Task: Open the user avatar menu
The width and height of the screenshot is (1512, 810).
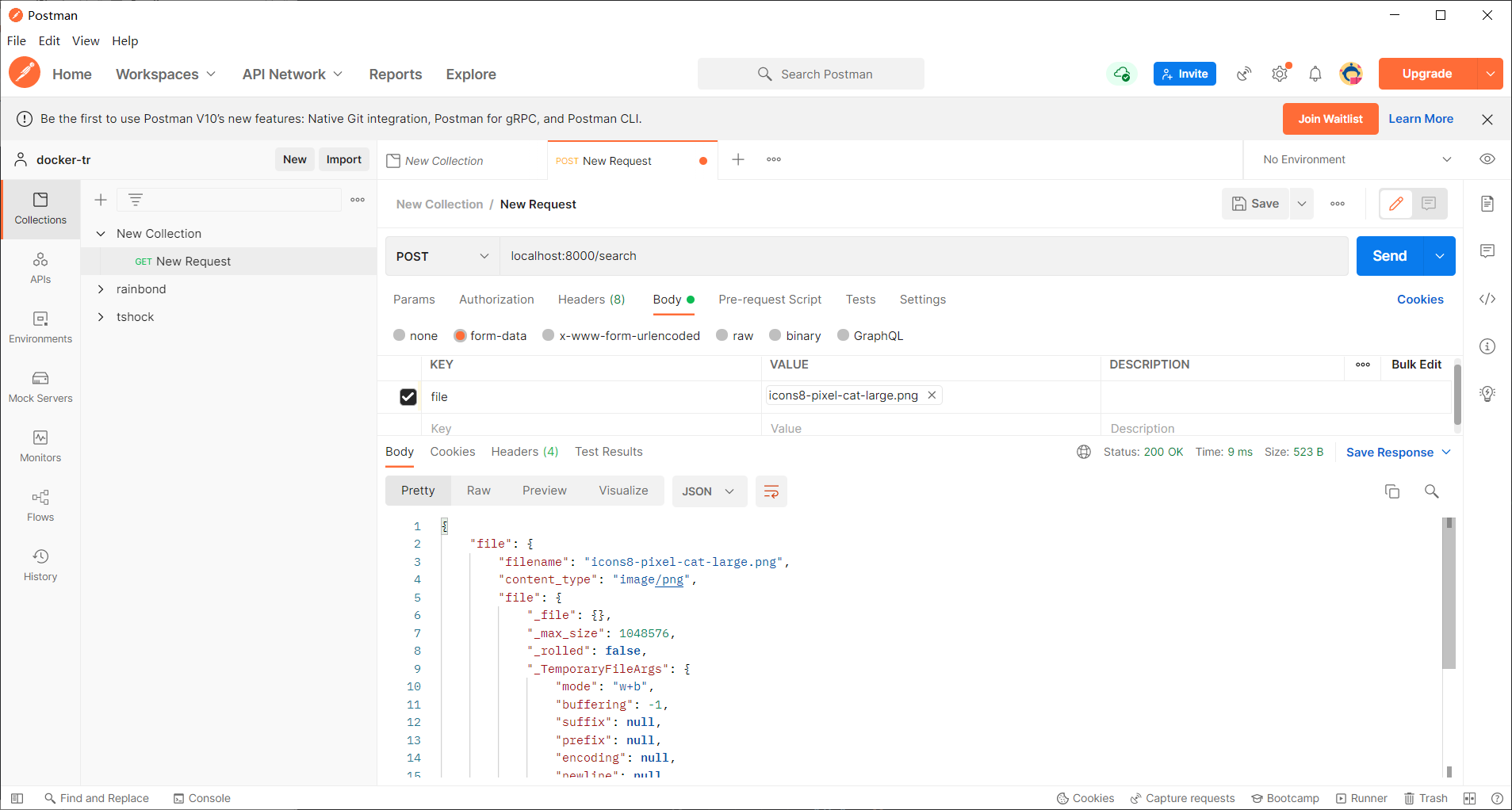Action: point(1351,74)
